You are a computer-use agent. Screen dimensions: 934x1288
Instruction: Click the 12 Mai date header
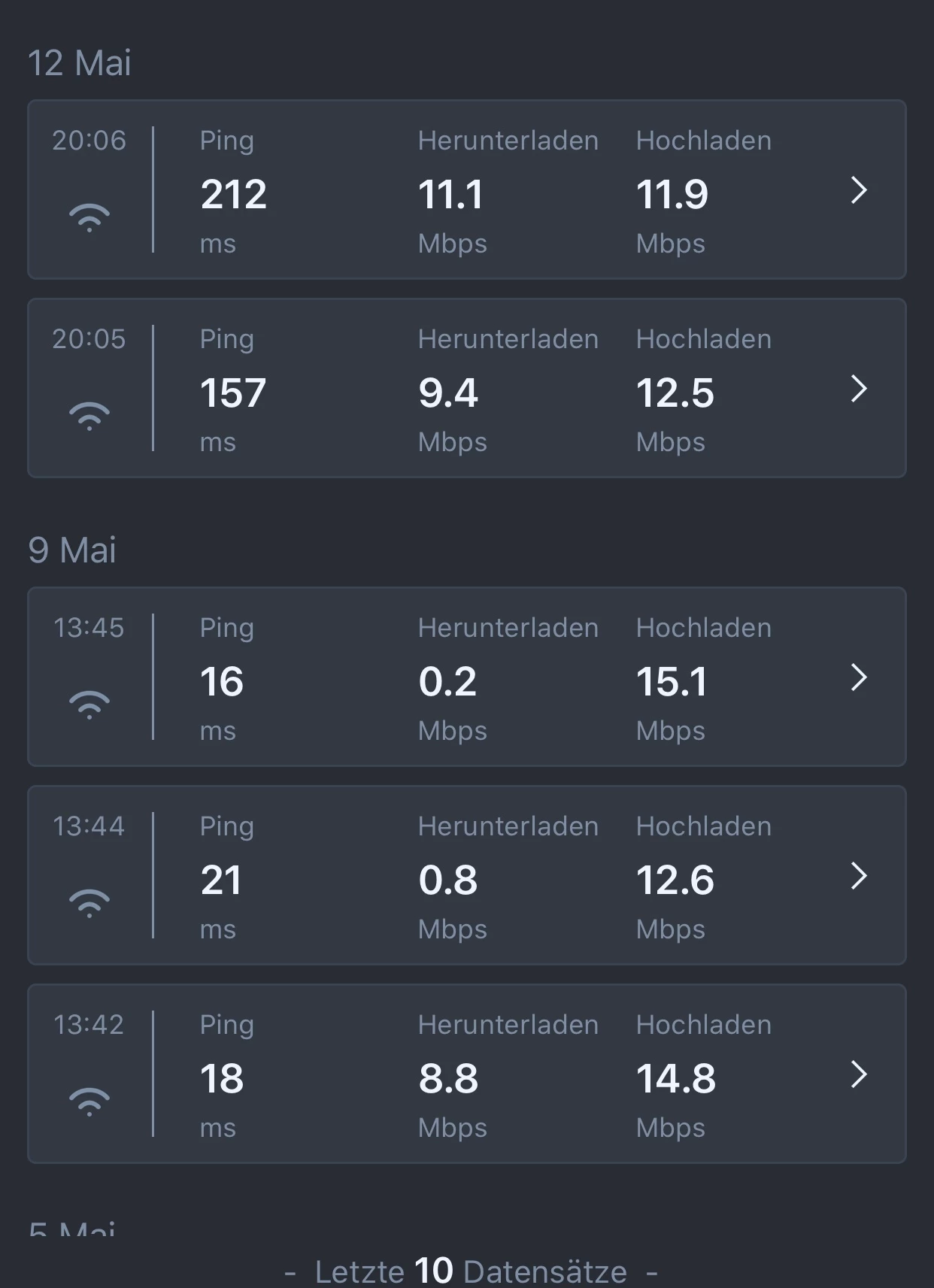[80, 63]
